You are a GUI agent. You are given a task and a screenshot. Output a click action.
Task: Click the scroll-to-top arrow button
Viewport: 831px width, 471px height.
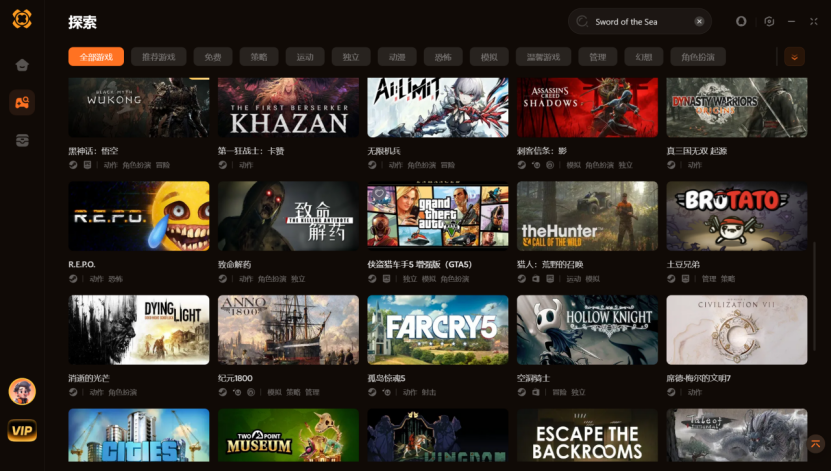(x=816, y=443)
